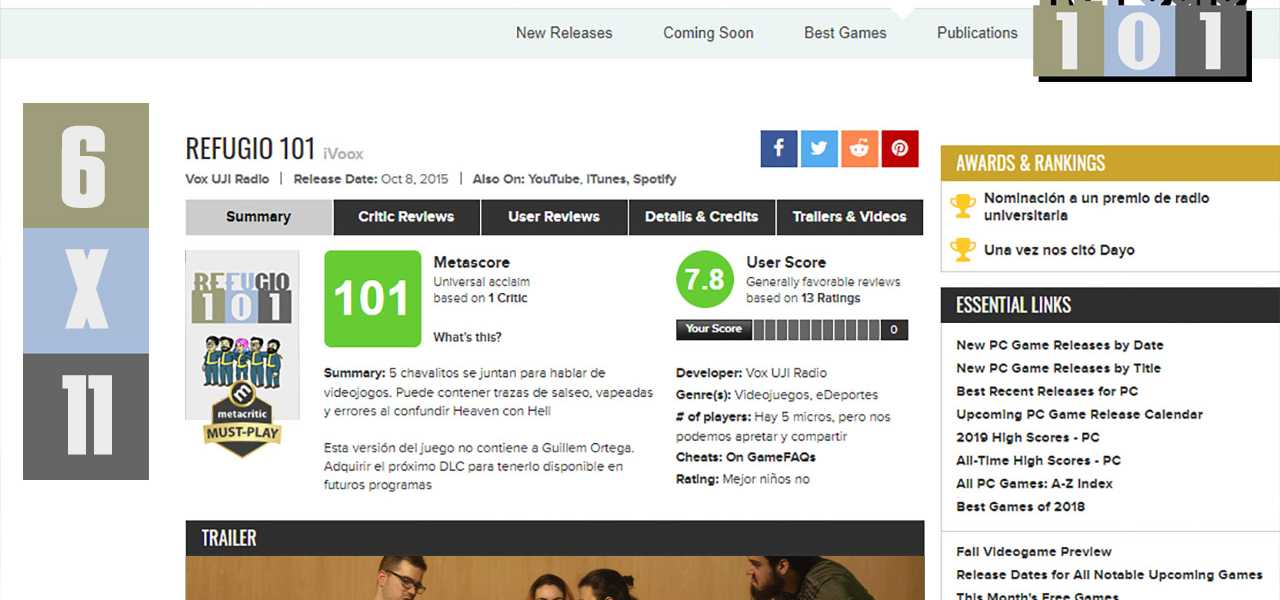Set rating on the Your Score bar
The image size is (1280, 600).
816,329
